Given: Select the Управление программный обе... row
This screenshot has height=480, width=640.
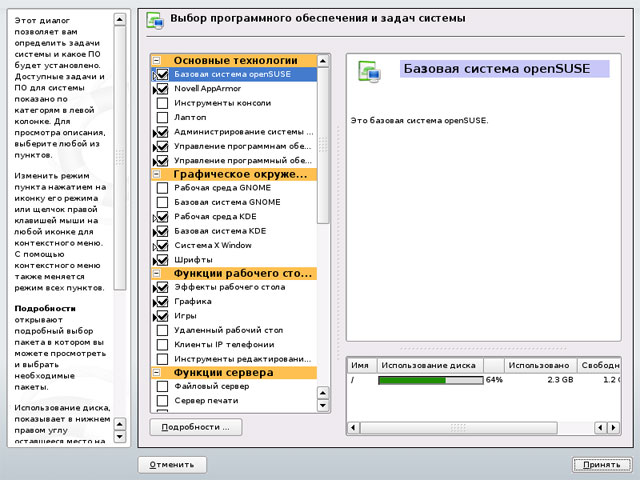Looking at the screenshot, I should [234, 160].
